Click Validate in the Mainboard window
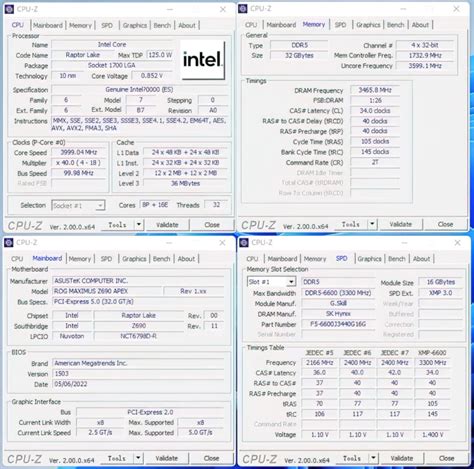This screenshot has width=474, height=469. 167,458
